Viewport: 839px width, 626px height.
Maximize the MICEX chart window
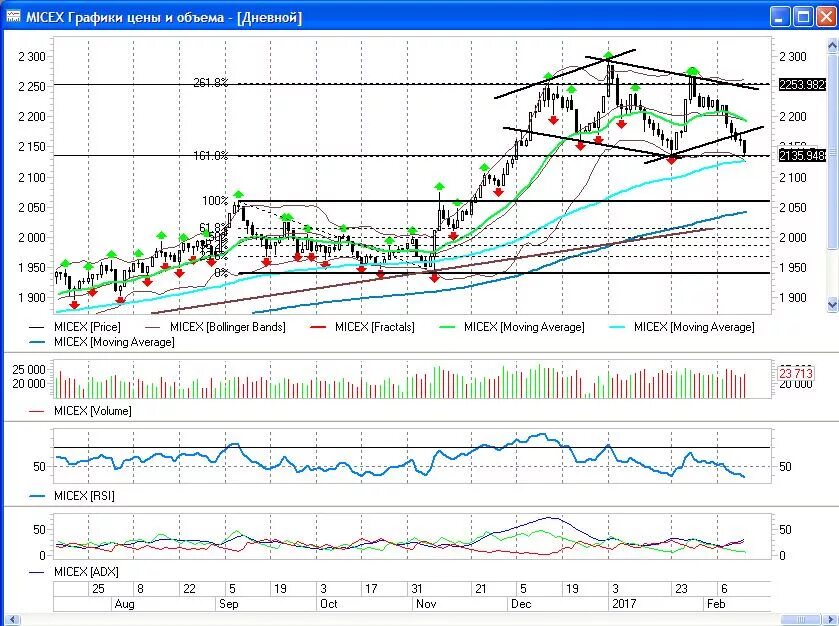pyautogui.click(x=804, y=17)
